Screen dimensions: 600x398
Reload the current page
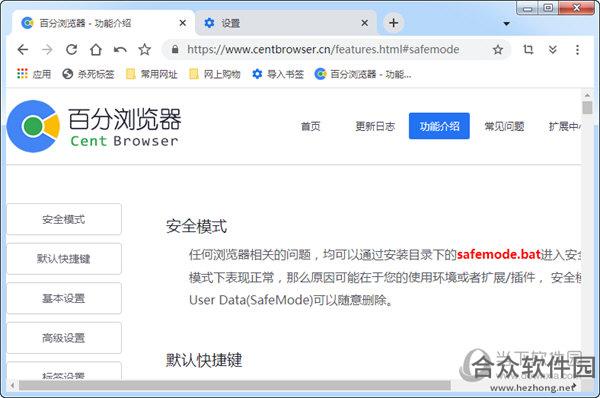pyautogui.click(x=72, y=49)
